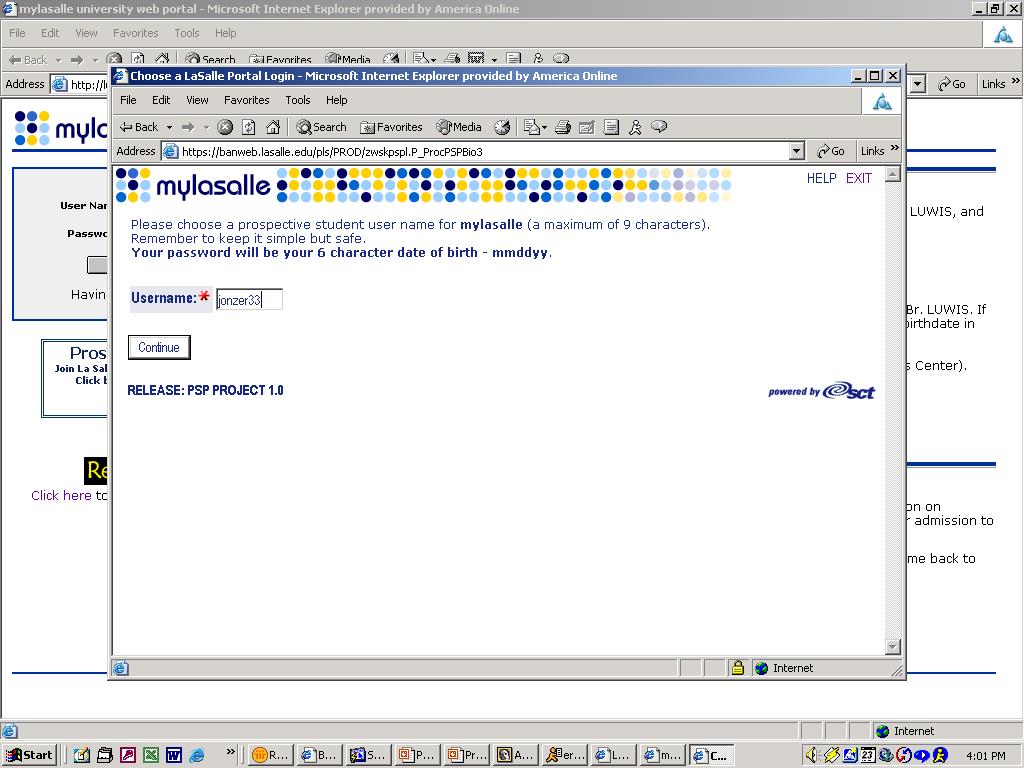Click the scroll down arrow in popup
This screenshot has width=1024, height=768.
click(x=893, y=647)
